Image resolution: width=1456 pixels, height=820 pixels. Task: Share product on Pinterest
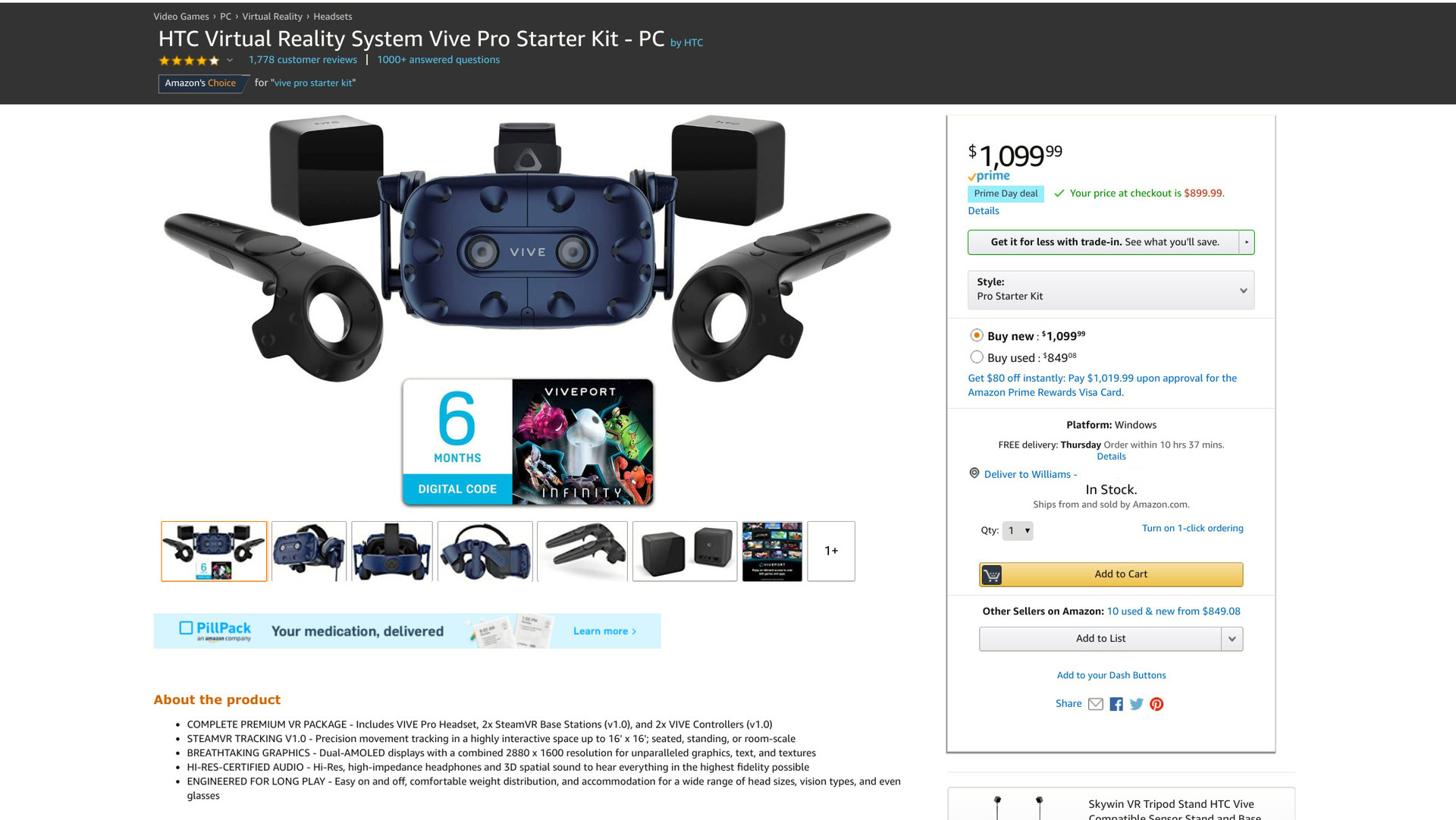1156,704
